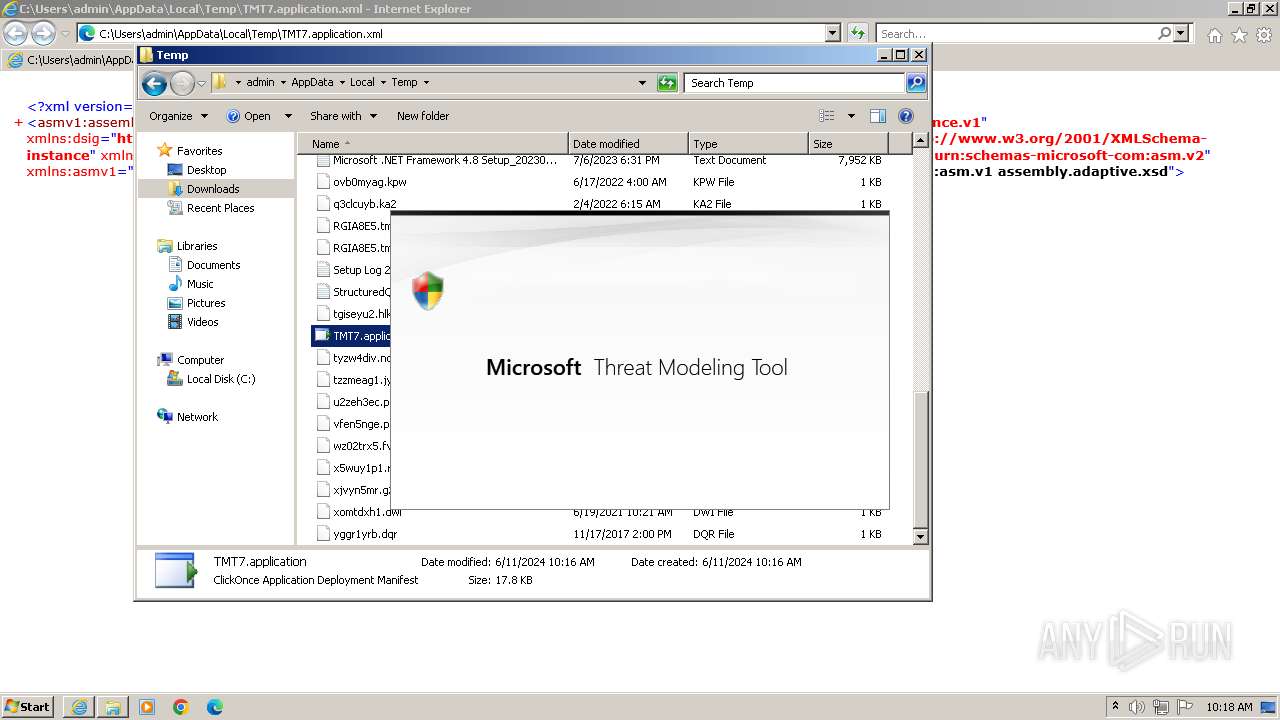Image resolution: width=1280 pixels, height=720 pixels.
Task: Click the Search Temp input field
Action: coord(795,83)
